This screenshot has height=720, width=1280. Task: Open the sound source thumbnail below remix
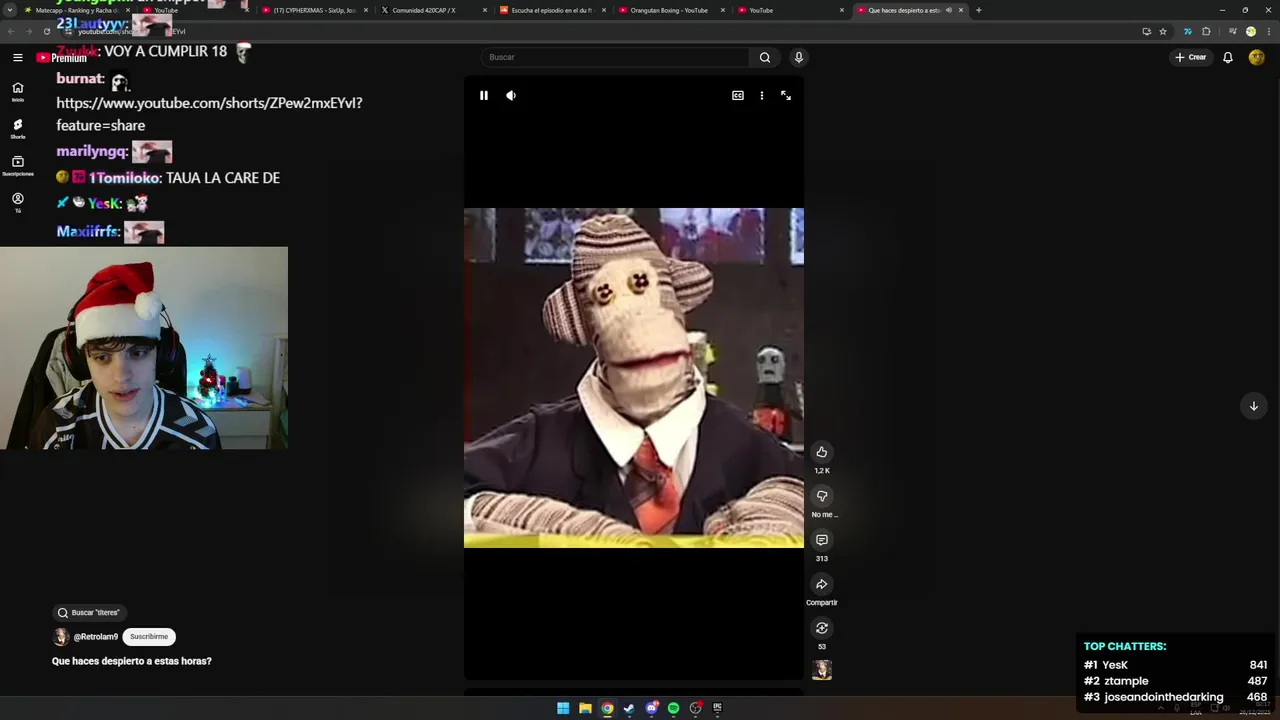click(822, 670)
